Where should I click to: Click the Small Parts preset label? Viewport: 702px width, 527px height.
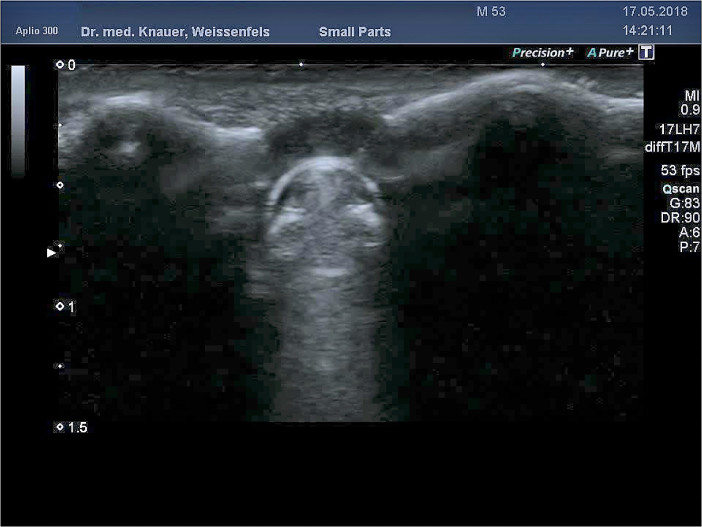pyautogui.click(x=355, y=32)
